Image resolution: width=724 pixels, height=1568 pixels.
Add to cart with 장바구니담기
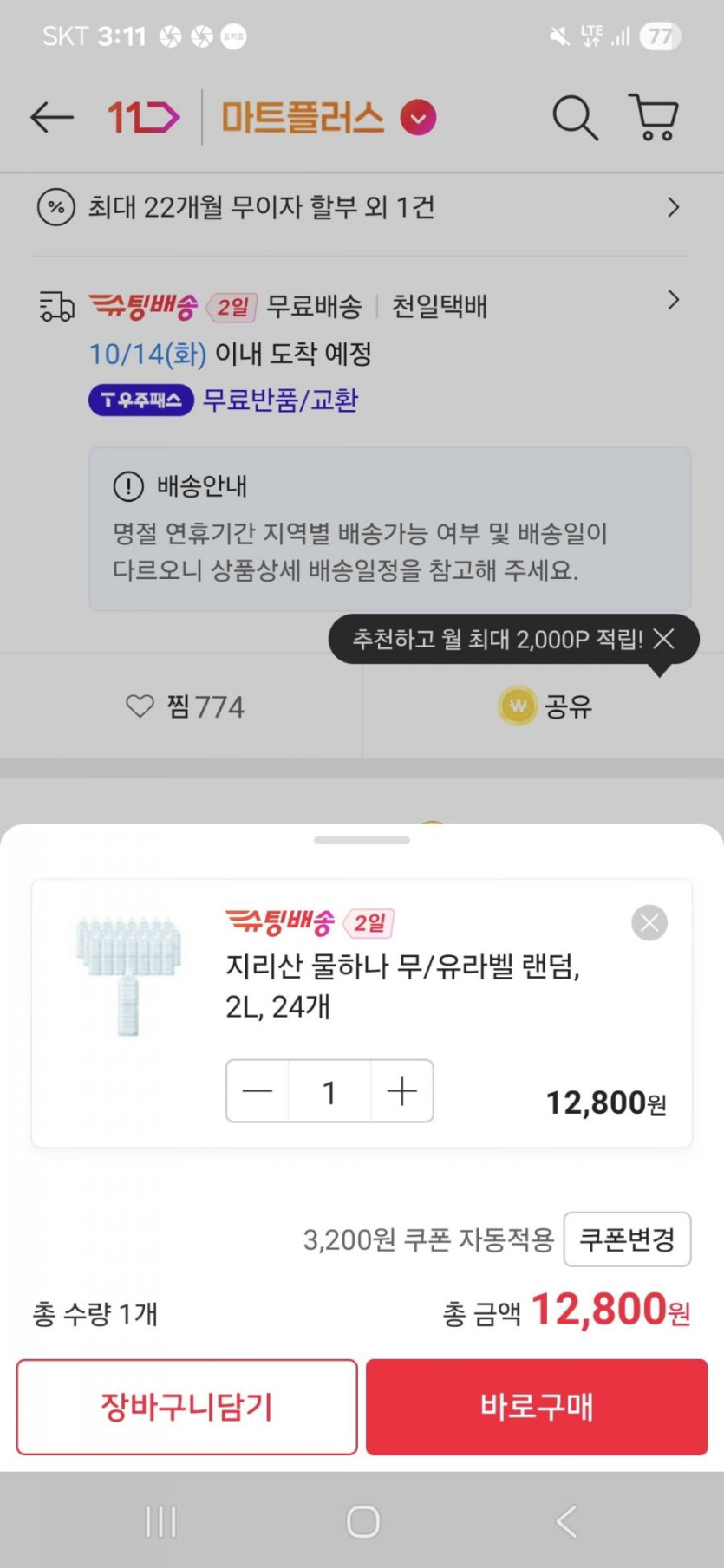(187, 1407)
